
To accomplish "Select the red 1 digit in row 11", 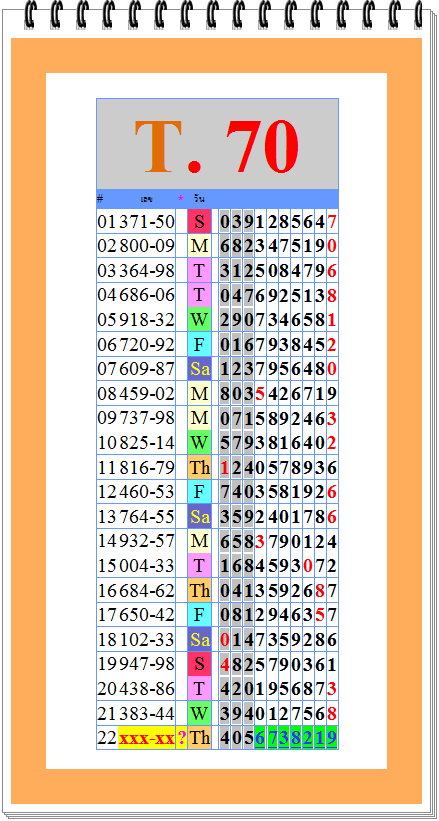I will coord(224,468).
